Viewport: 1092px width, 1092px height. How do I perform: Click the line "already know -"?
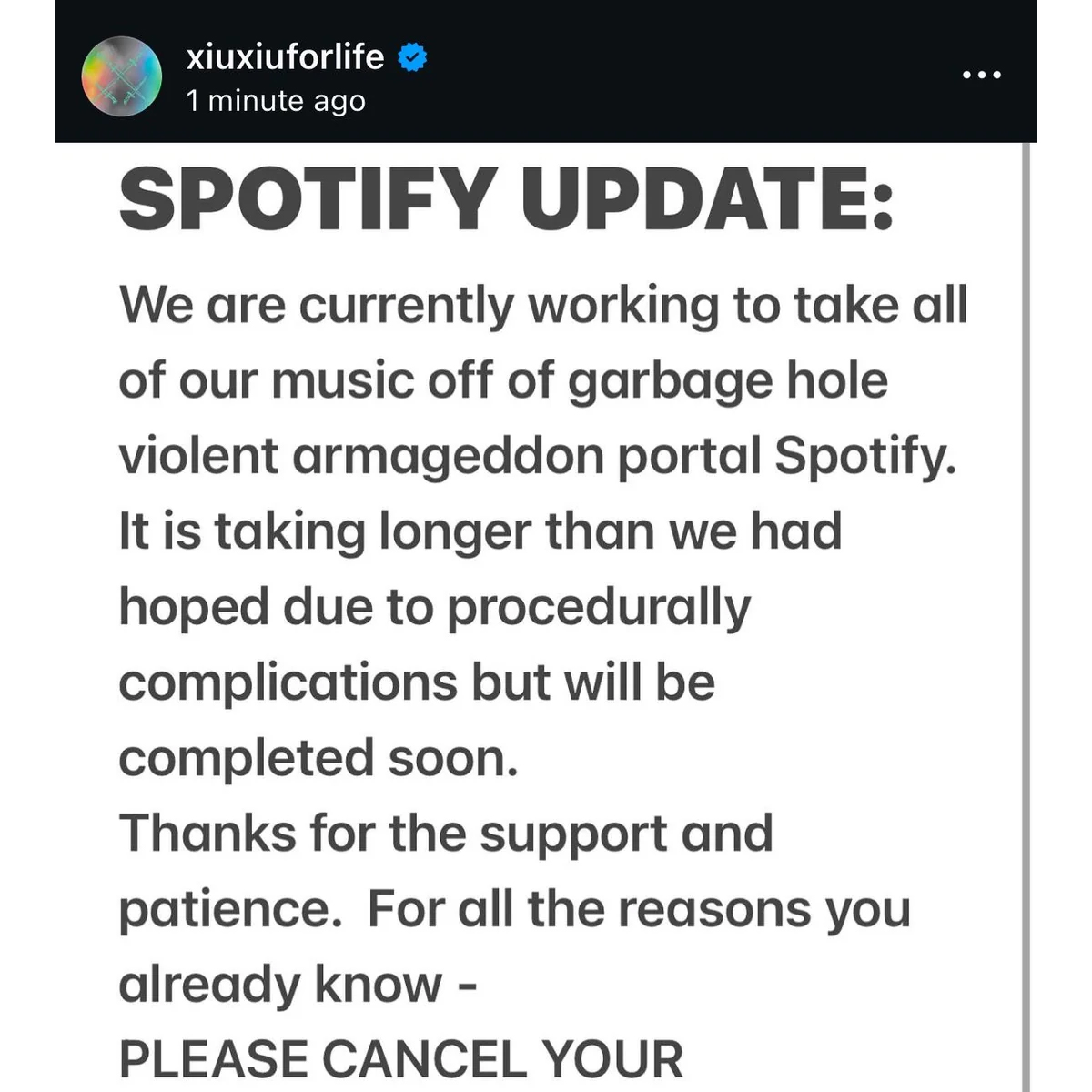coord(298,984)
